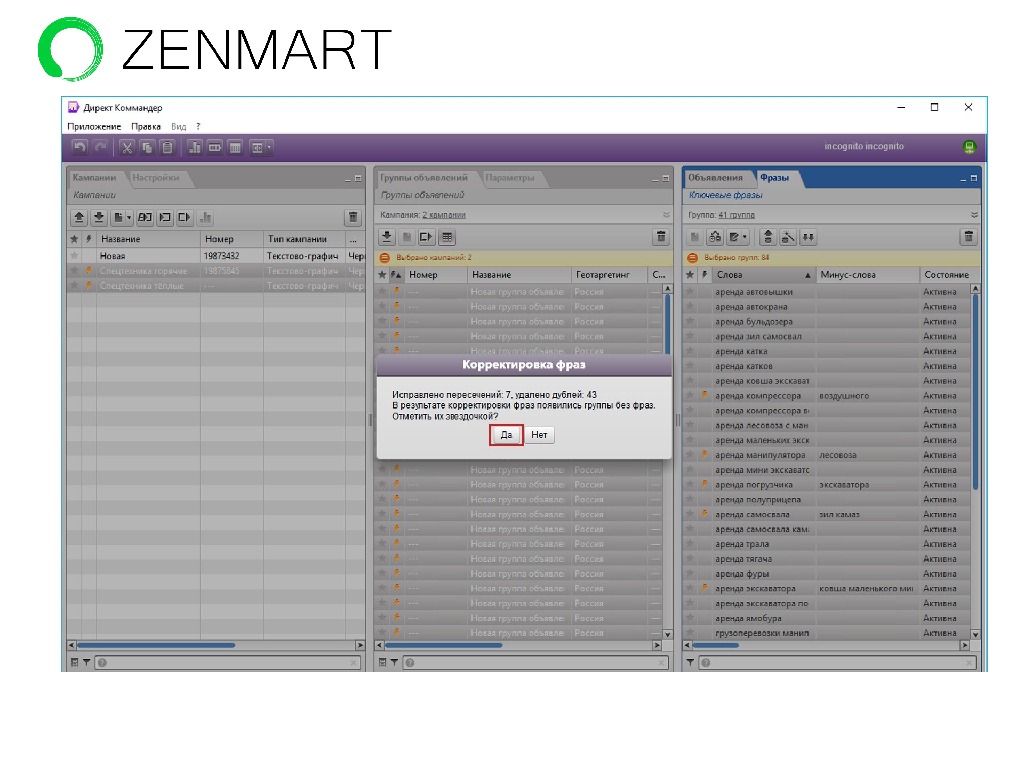Click the double down arrows icon in Phrases toolbar
The height and width of the screenshot is (768, 1024).
808,237
